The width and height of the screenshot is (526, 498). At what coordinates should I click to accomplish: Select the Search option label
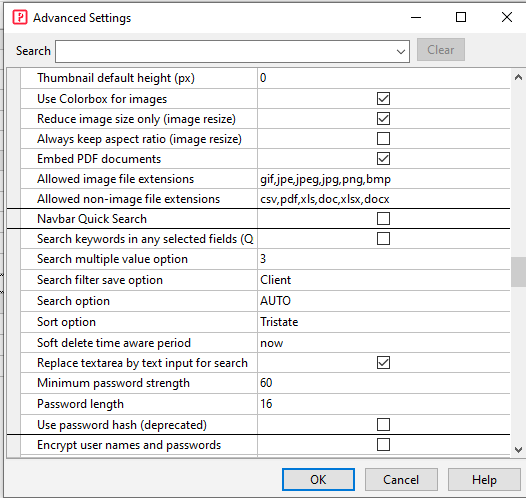[x=73, y=301]
